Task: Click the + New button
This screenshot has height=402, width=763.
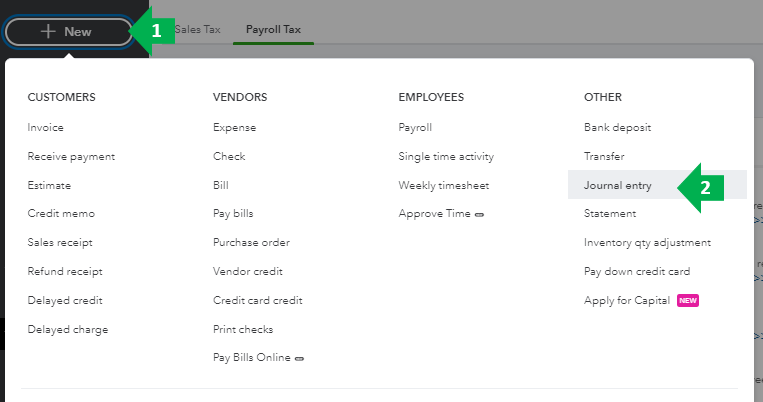Action: pyautogui.click(x=69, y=32)
